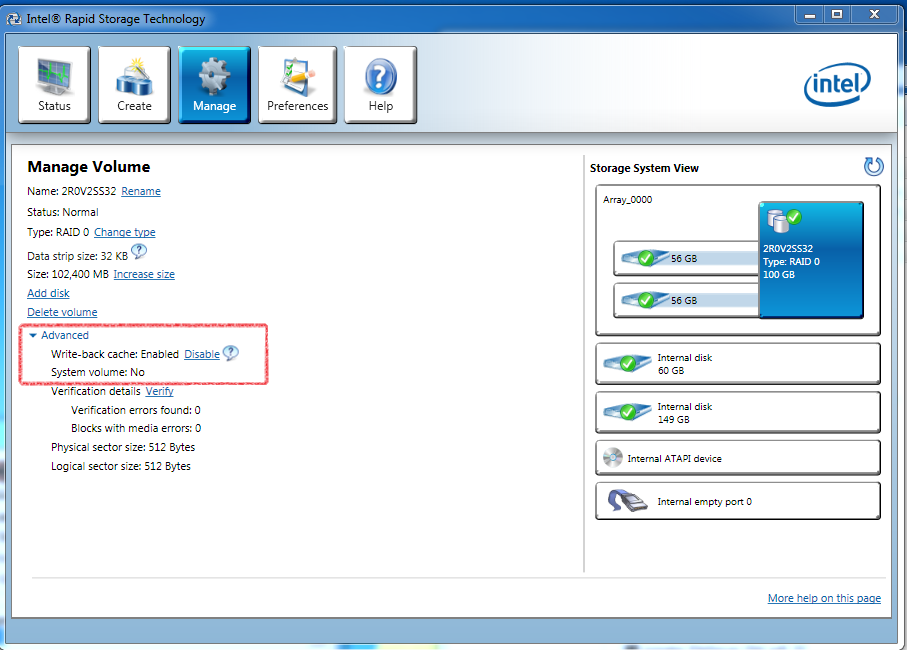
Task: Click the Rename link
Action: (141, 191)
